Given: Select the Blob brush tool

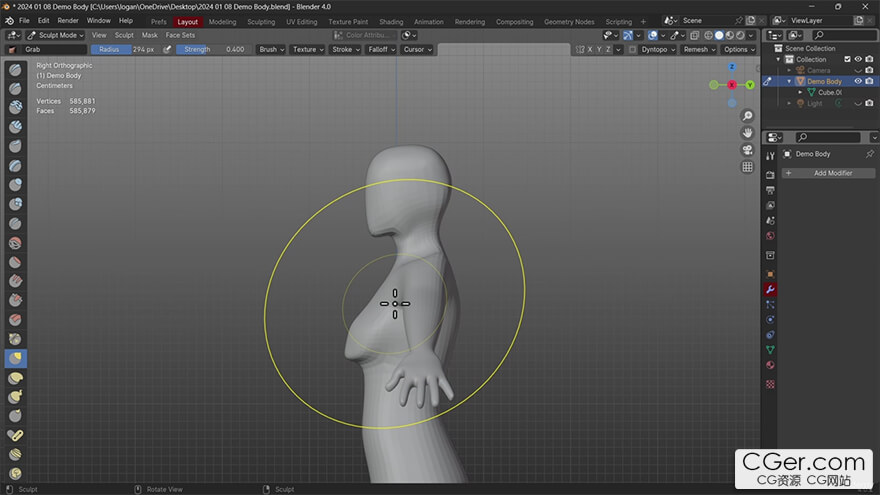Looking at the screenshot, I should [16, 204].
